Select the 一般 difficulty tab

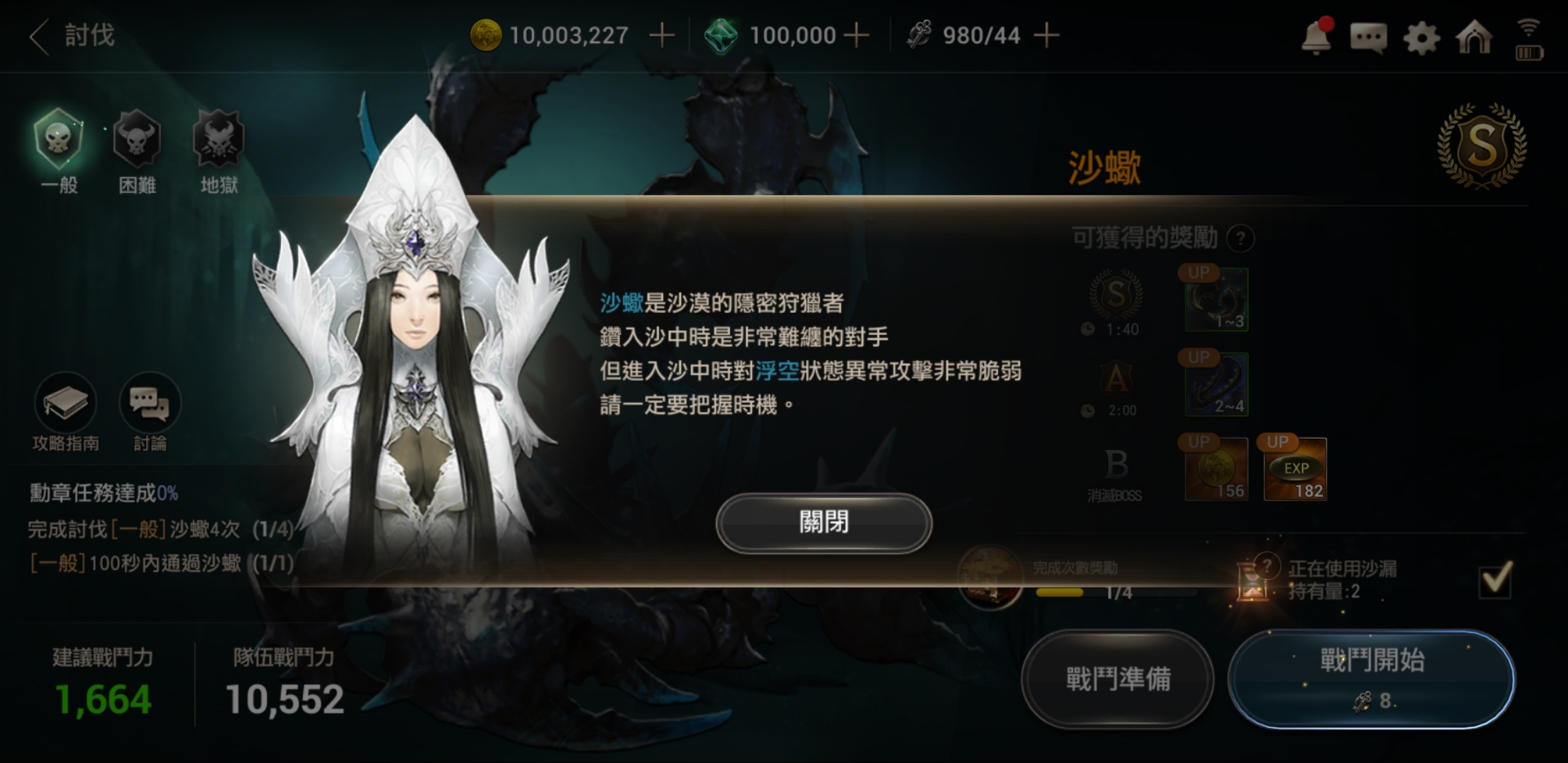pyautogui.click(x=59, y=151)
